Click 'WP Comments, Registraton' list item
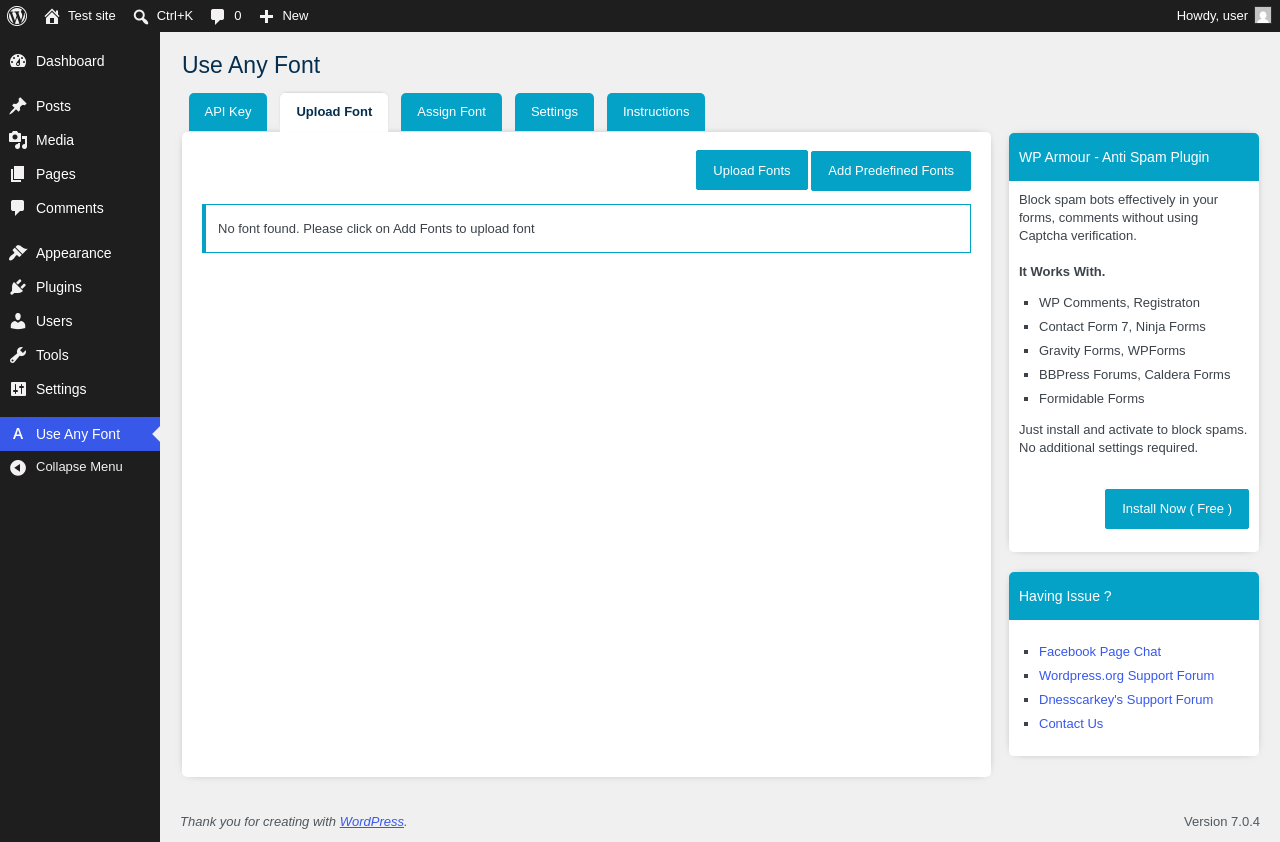This screenshot has height=842, width=1280. (1119, 303)
